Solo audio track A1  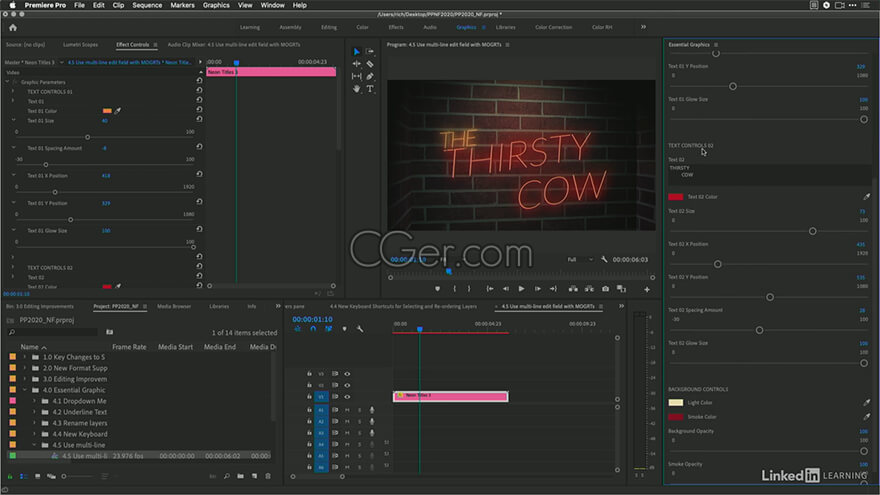pyautogui.click(x=360, y=410)
